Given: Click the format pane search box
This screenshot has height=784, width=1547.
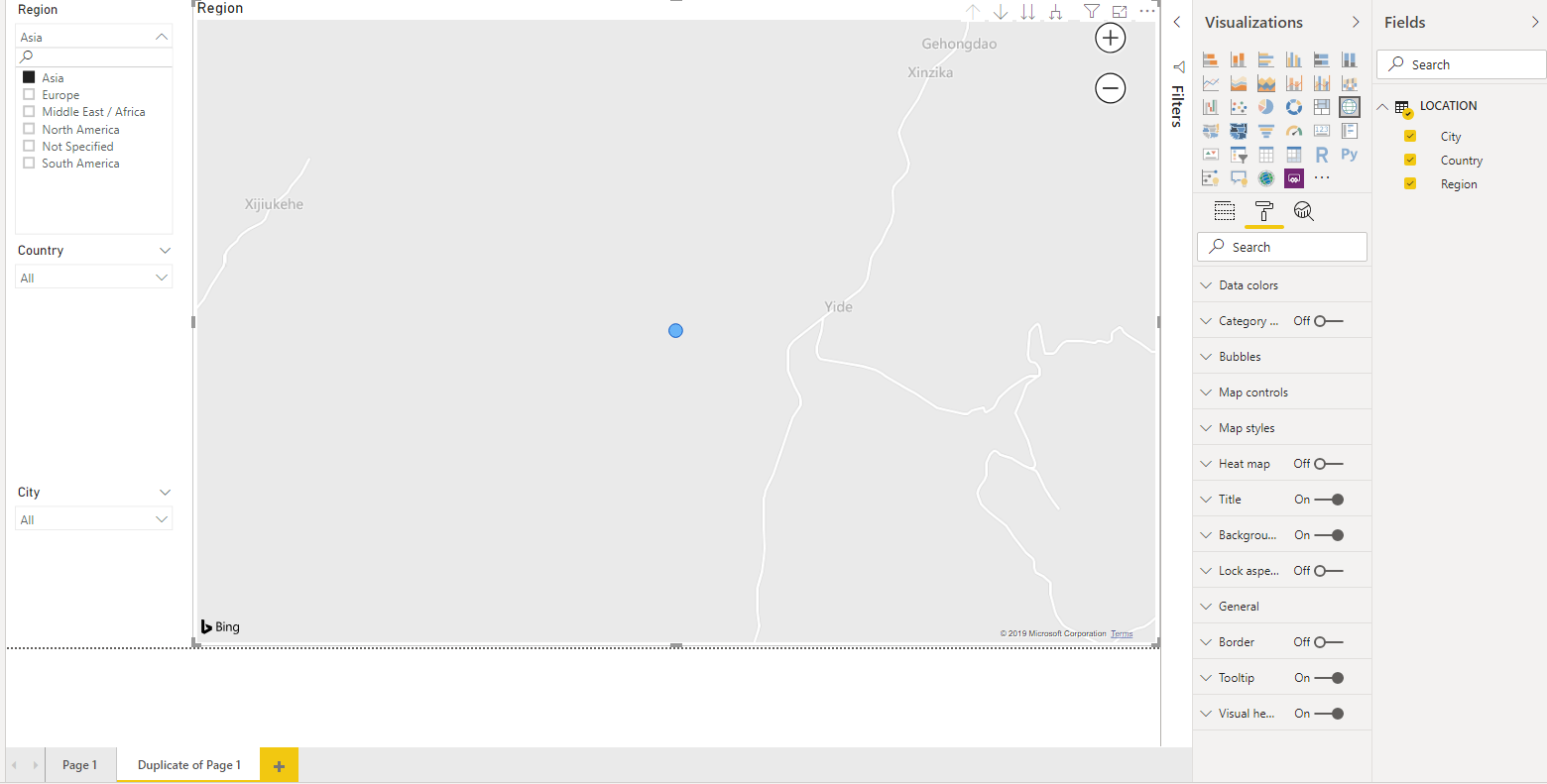Looking at the screenshot, I should (x=1282, y=247).
